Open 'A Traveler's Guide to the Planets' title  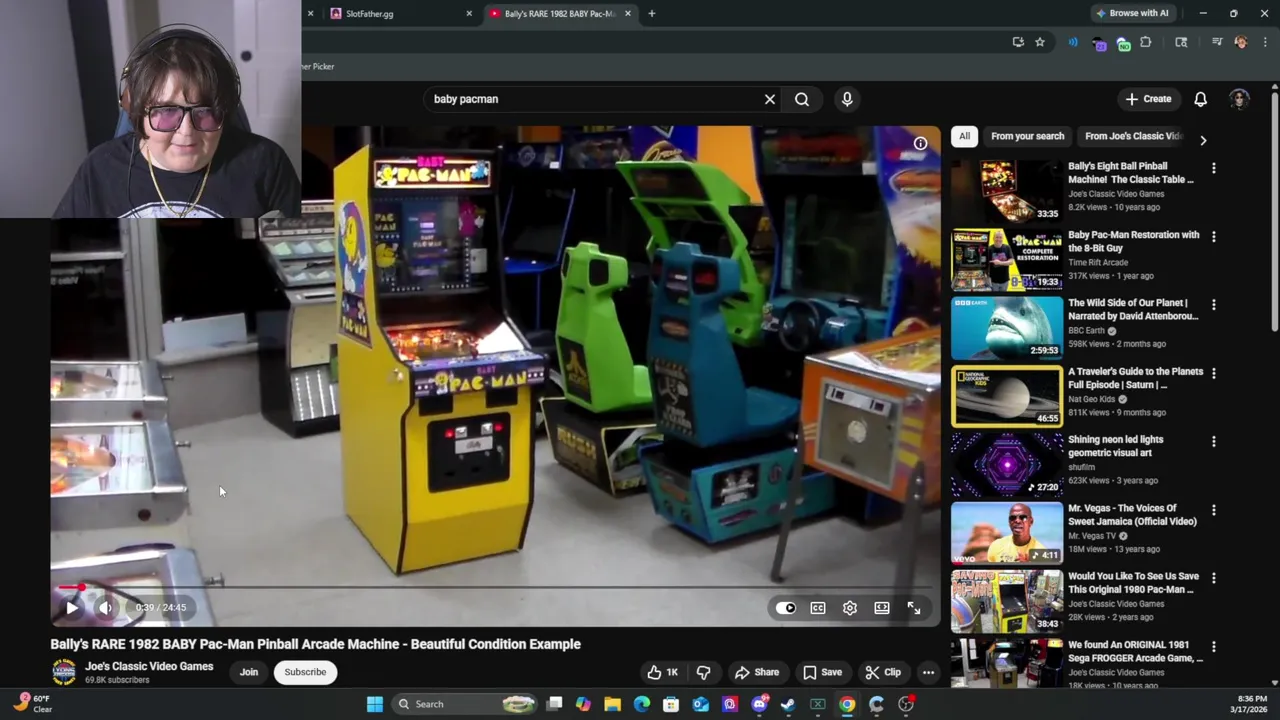[x=1135, y=378]
